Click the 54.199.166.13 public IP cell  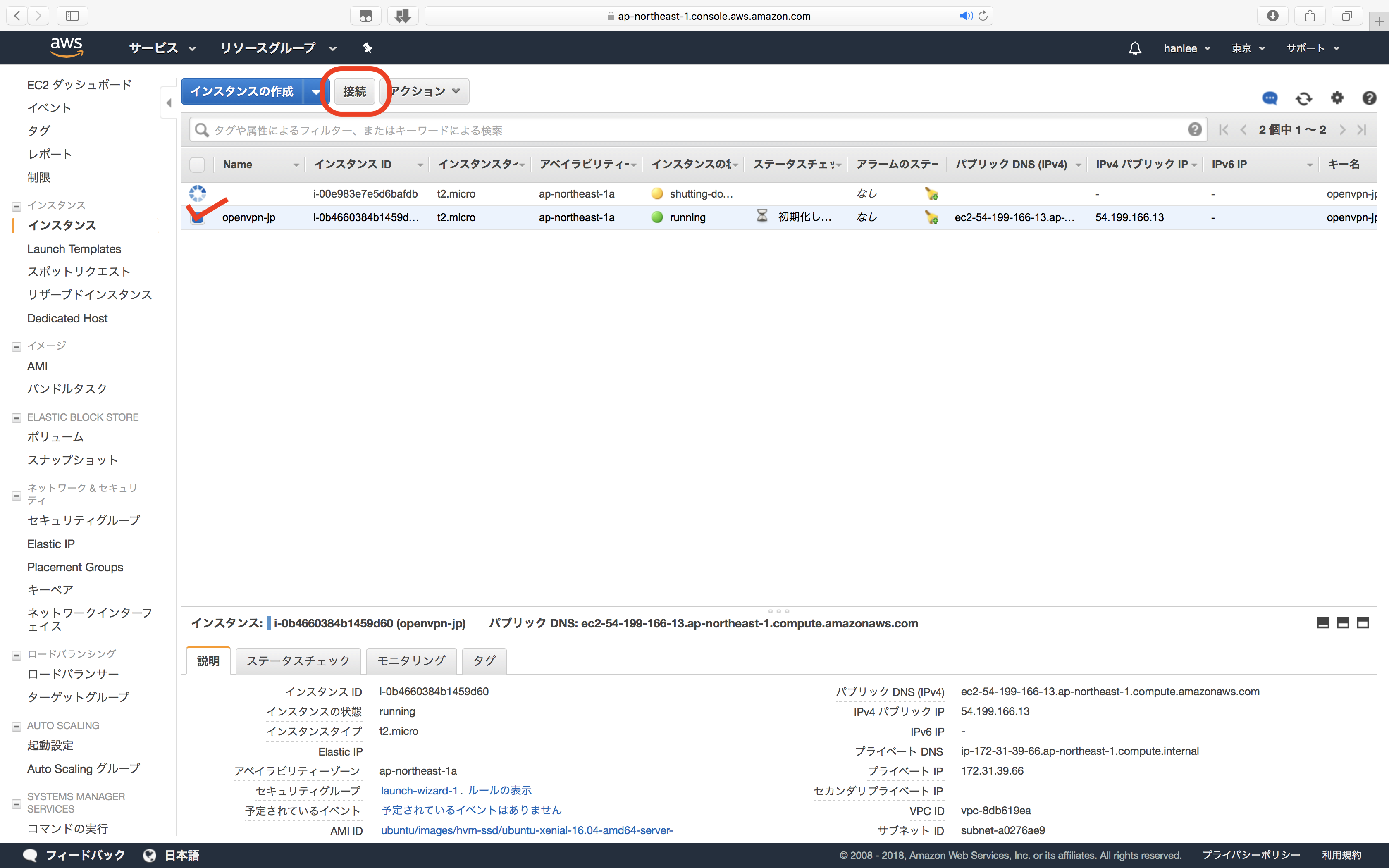click(x=1129, y=217)
